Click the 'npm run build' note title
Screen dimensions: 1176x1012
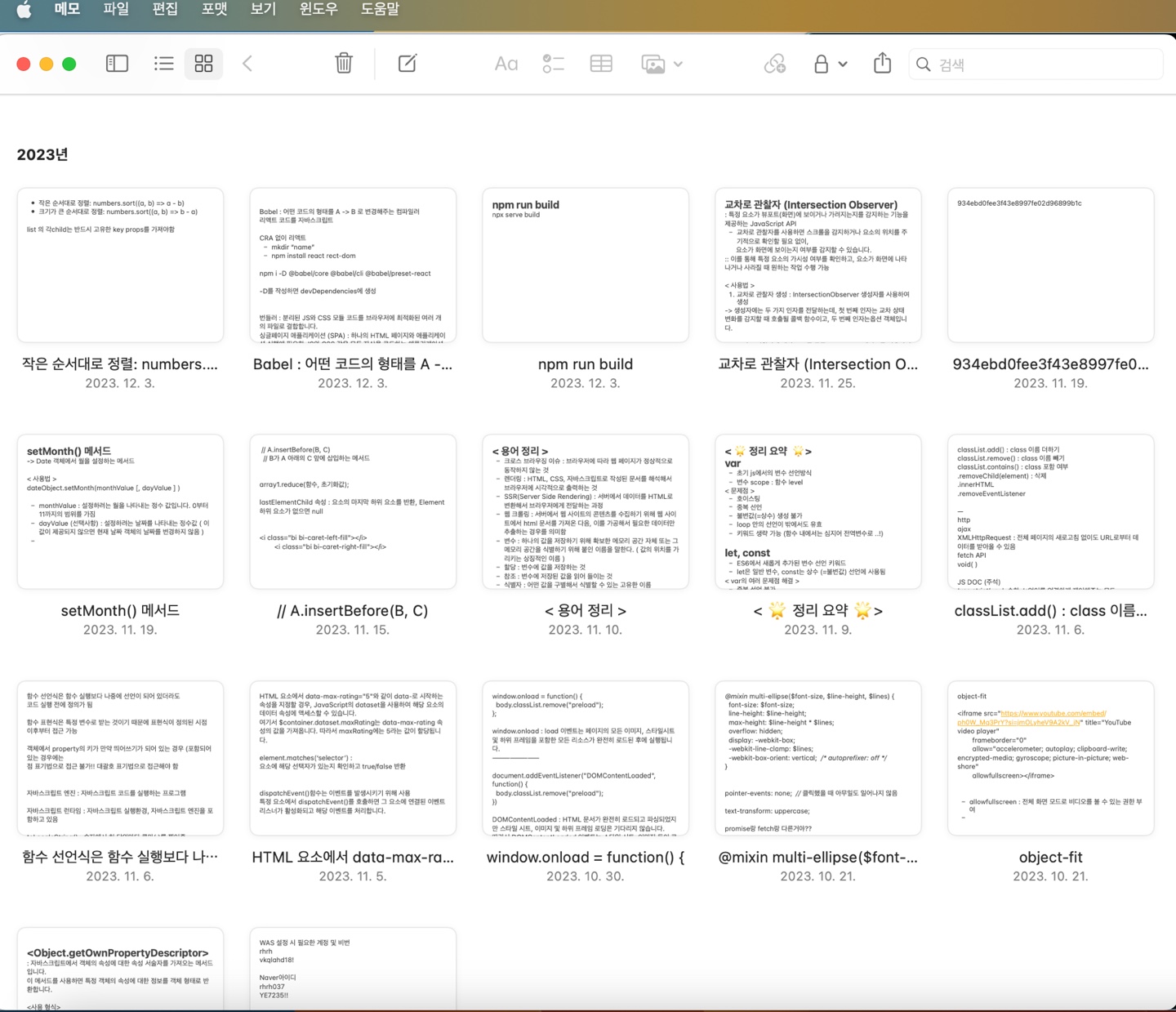point(586,364)
